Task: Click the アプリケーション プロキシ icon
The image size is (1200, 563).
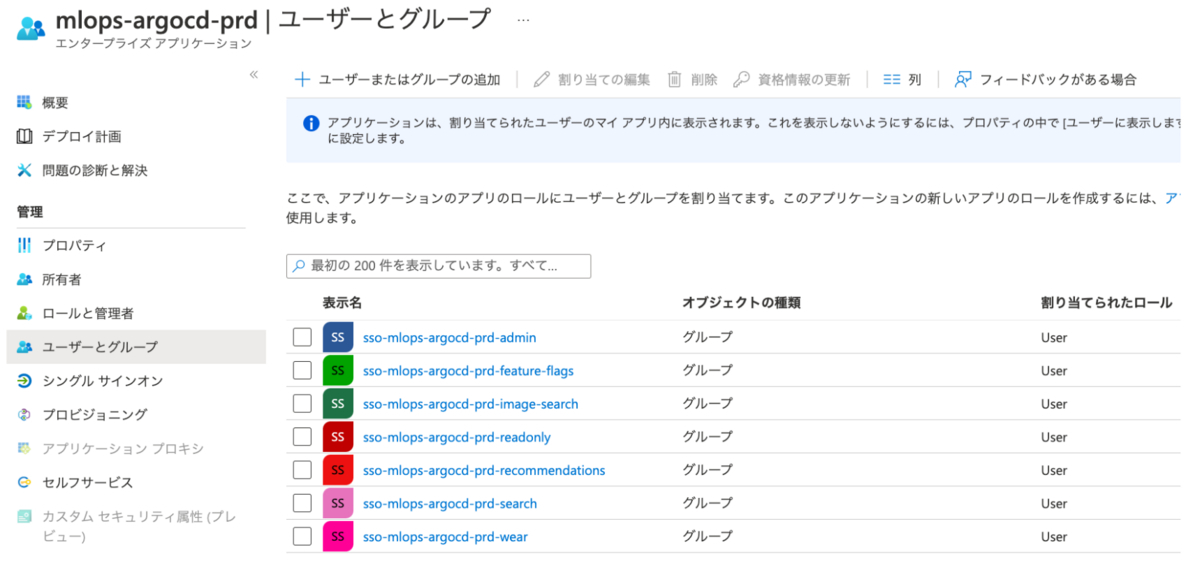Action: click(x=25, y=449)
